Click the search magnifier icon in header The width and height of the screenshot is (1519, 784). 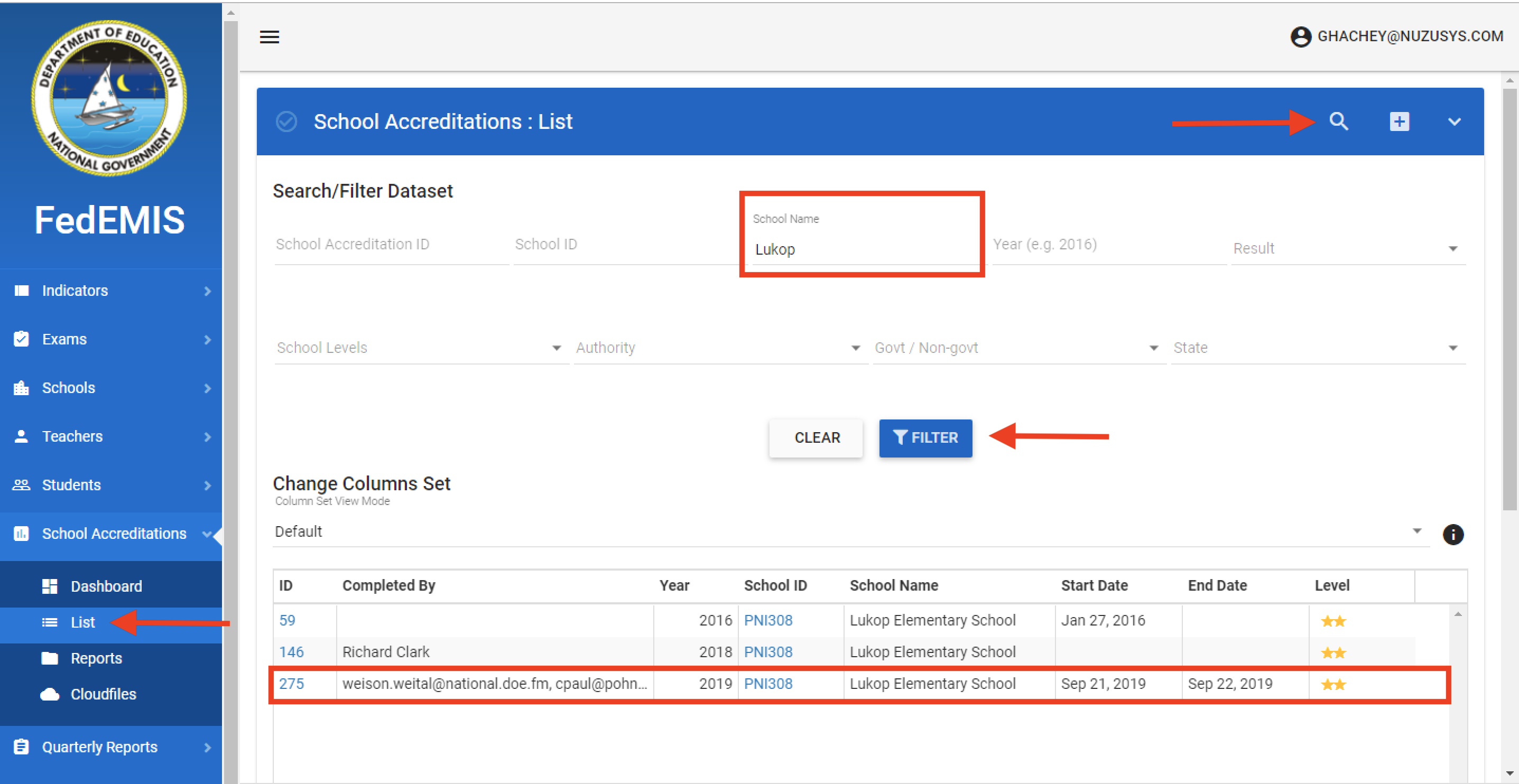(x=1339, y=122)
